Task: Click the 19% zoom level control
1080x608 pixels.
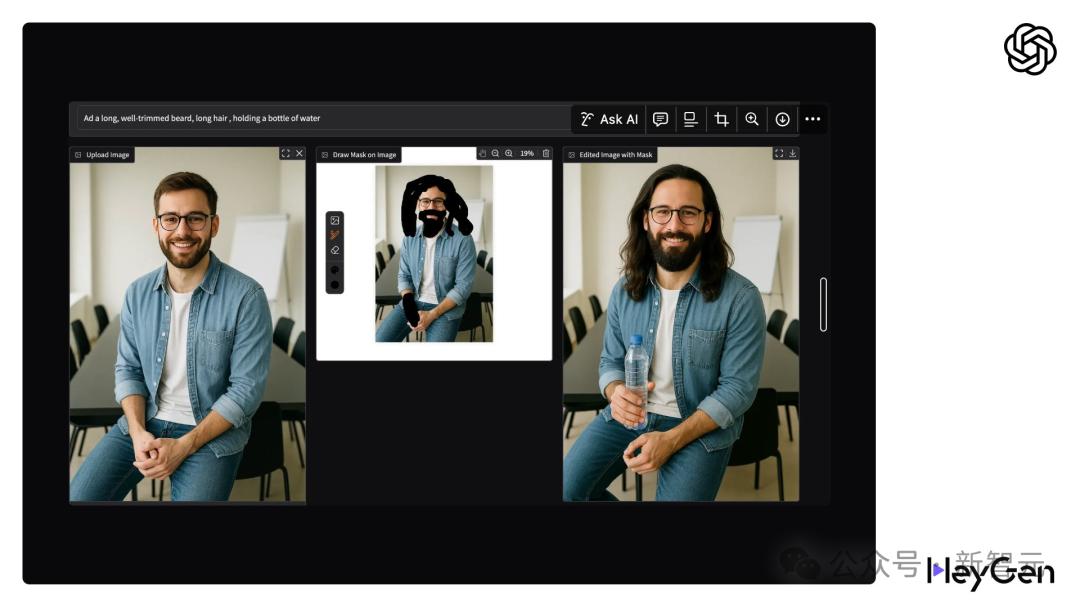Action: (526, 154)
